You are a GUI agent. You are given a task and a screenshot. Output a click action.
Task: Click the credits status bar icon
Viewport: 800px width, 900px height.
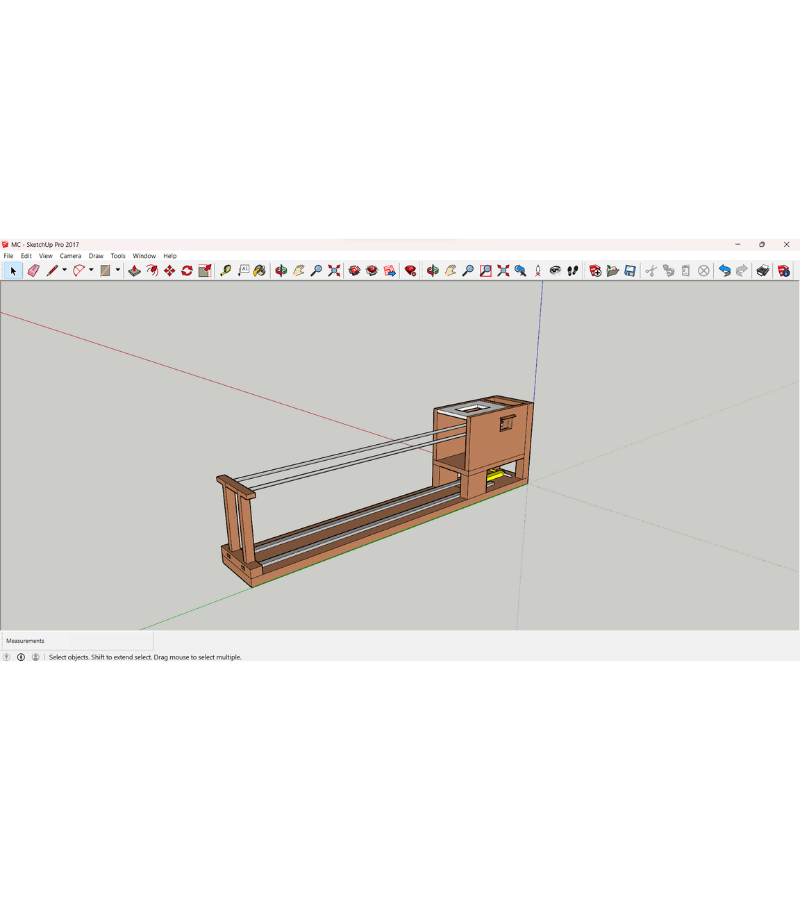[21, 657]
